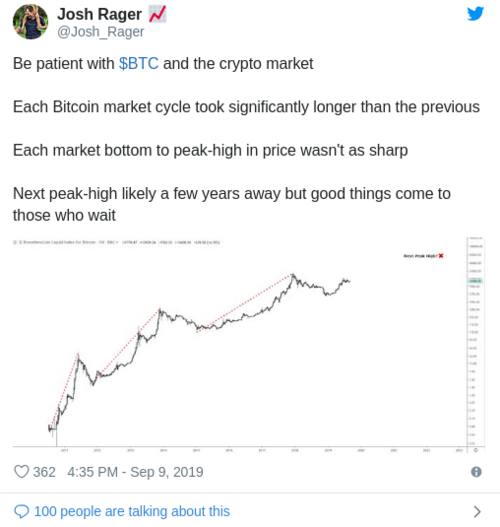The image size is (500, 527).
Task: Click the Twitter bird logo
Action: [x=475, y=14]
